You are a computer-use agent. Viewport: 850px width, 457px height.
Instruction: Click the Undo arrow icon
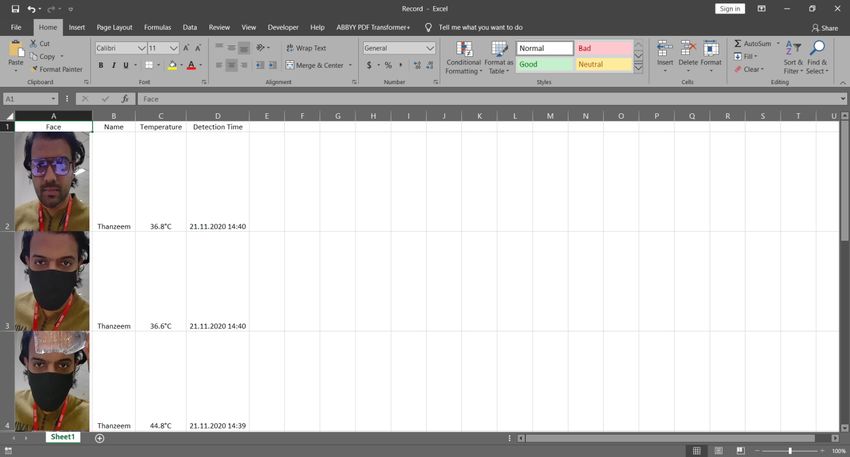[x=31, y=9]
